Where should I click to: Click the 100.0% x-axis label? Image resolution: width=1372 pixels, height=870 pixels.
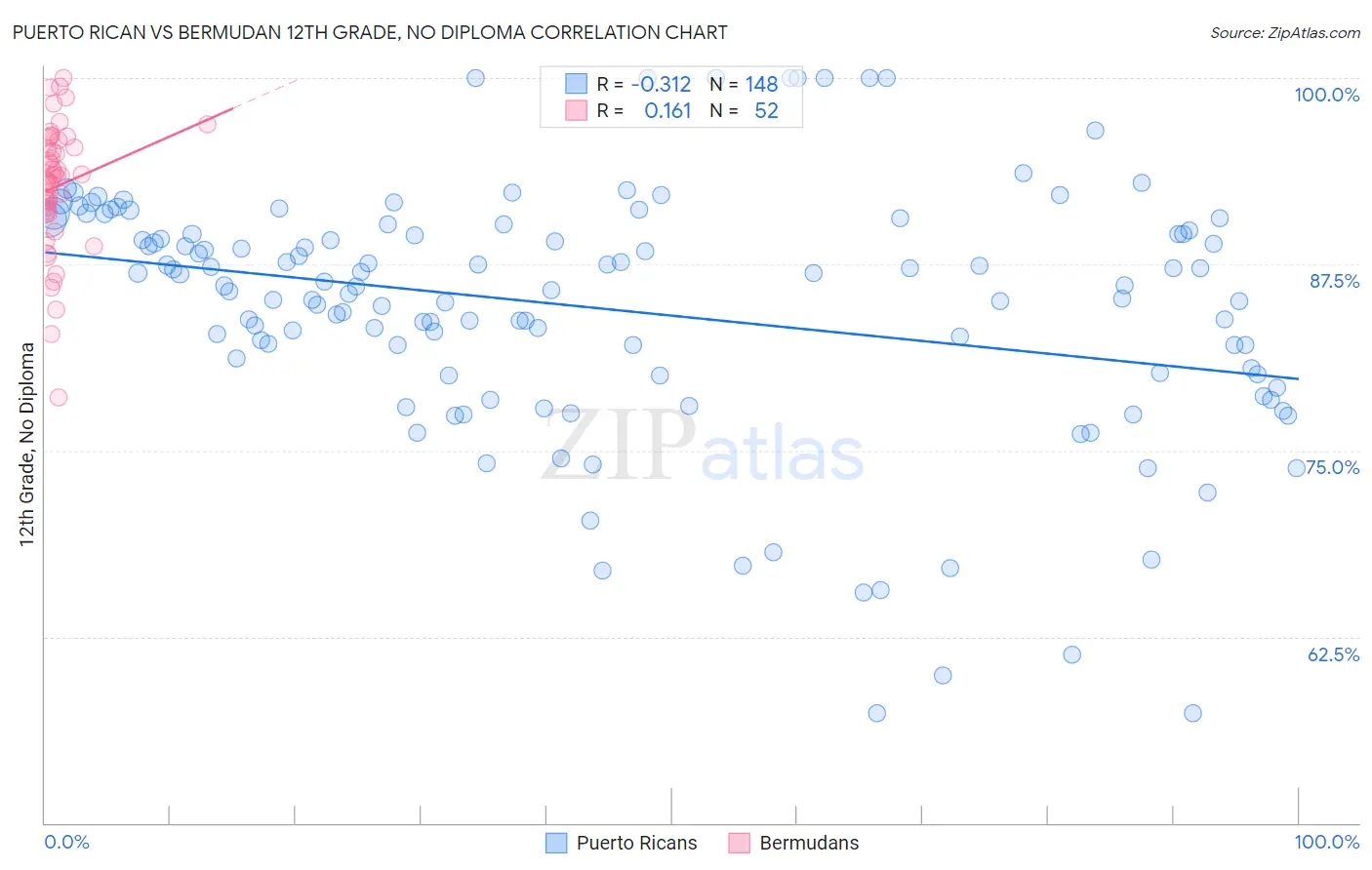[1327, 842]
